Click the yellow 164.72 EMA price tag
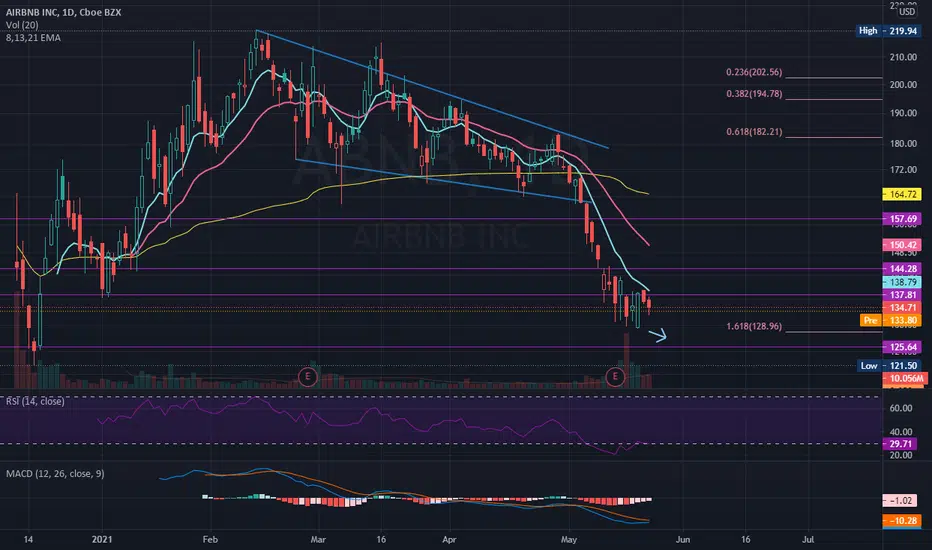The width and height of the screenshot is (932, 550). [902, 194]
